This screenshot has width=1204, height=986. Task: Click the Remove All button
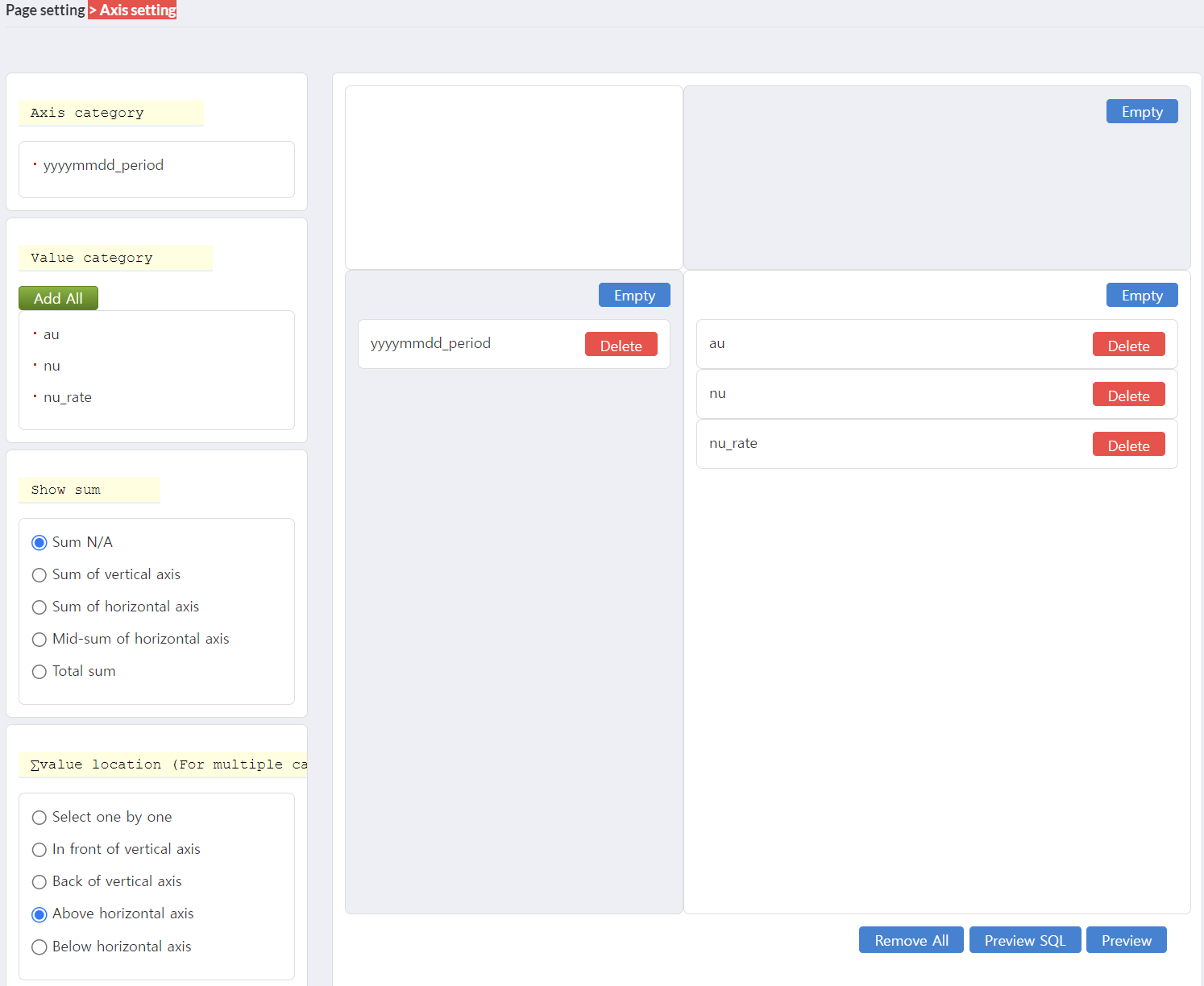click(911, 940)
